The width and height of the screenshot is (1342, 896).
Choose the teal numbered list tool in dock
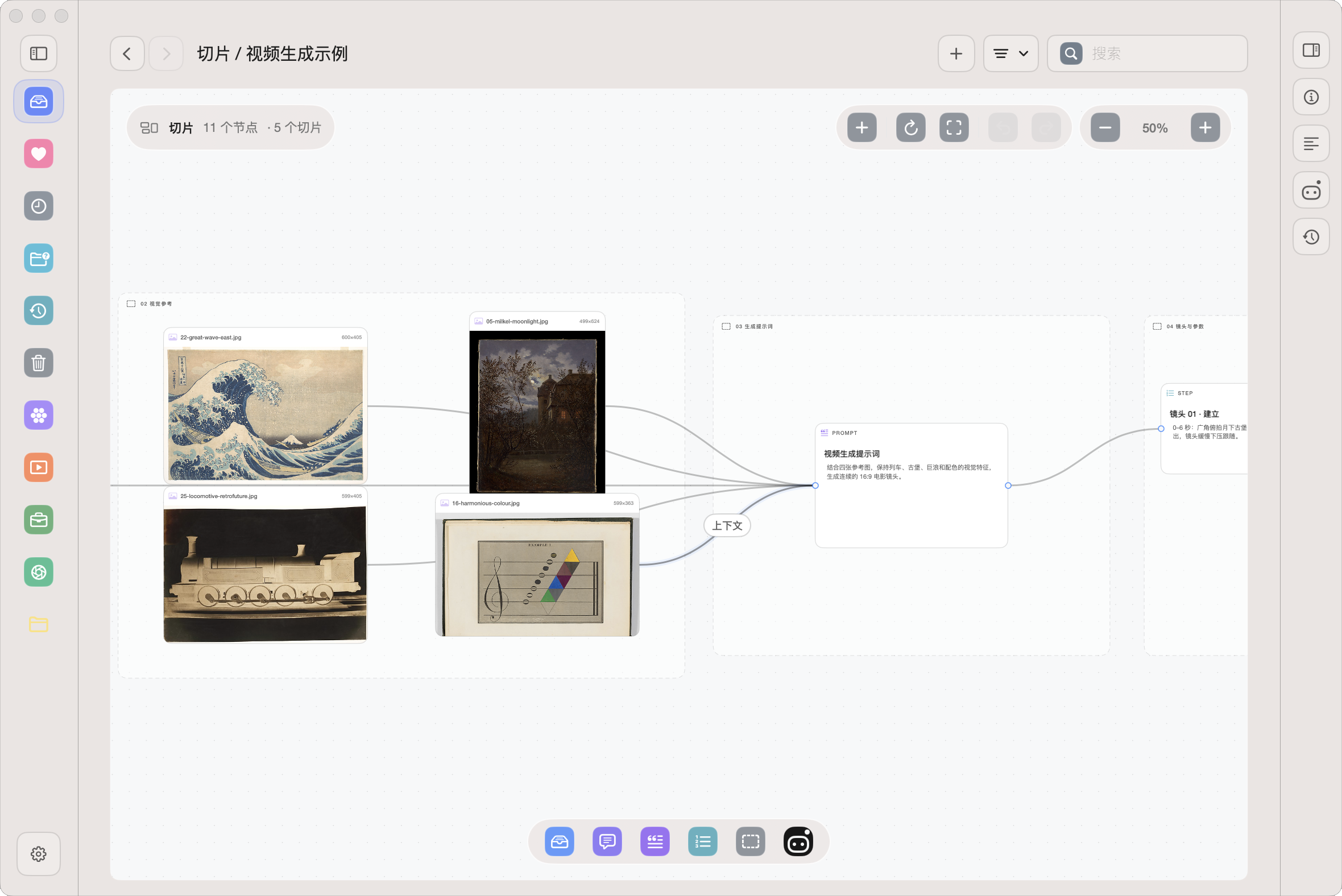click(x=702, y=842)
